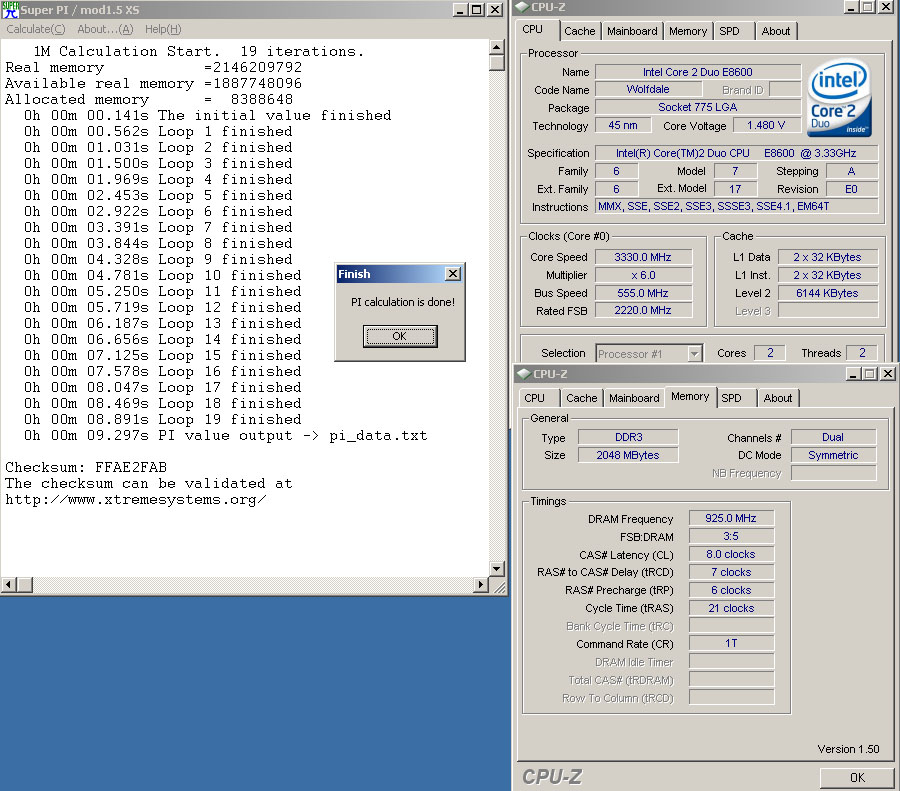Click the lower CPU-Z window title icon

click(x=523, y=374)
